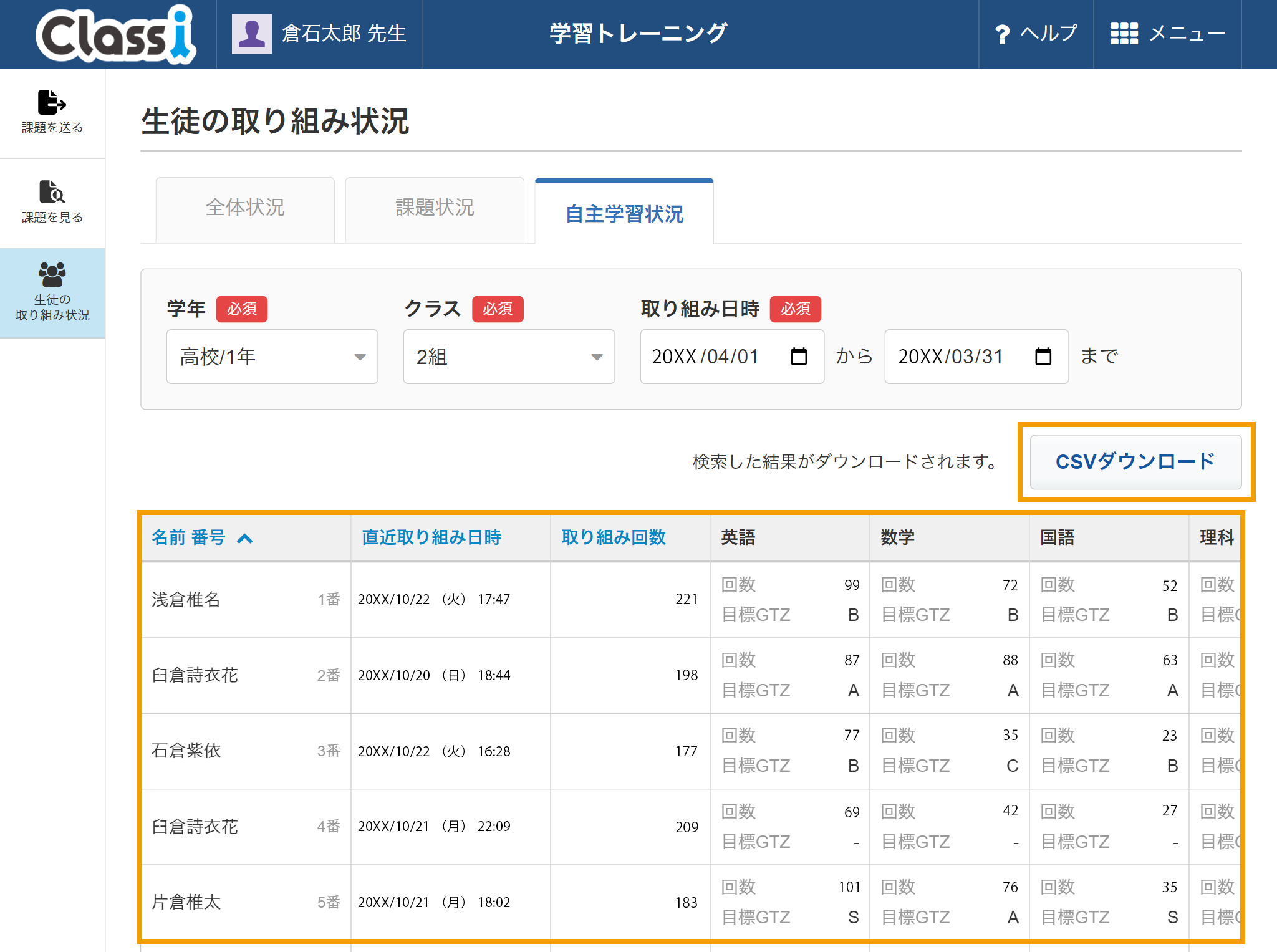The image size is (1277, 952).
Task: Click the 倉石太郎 先生 user name
Action: tap(344, 34)
